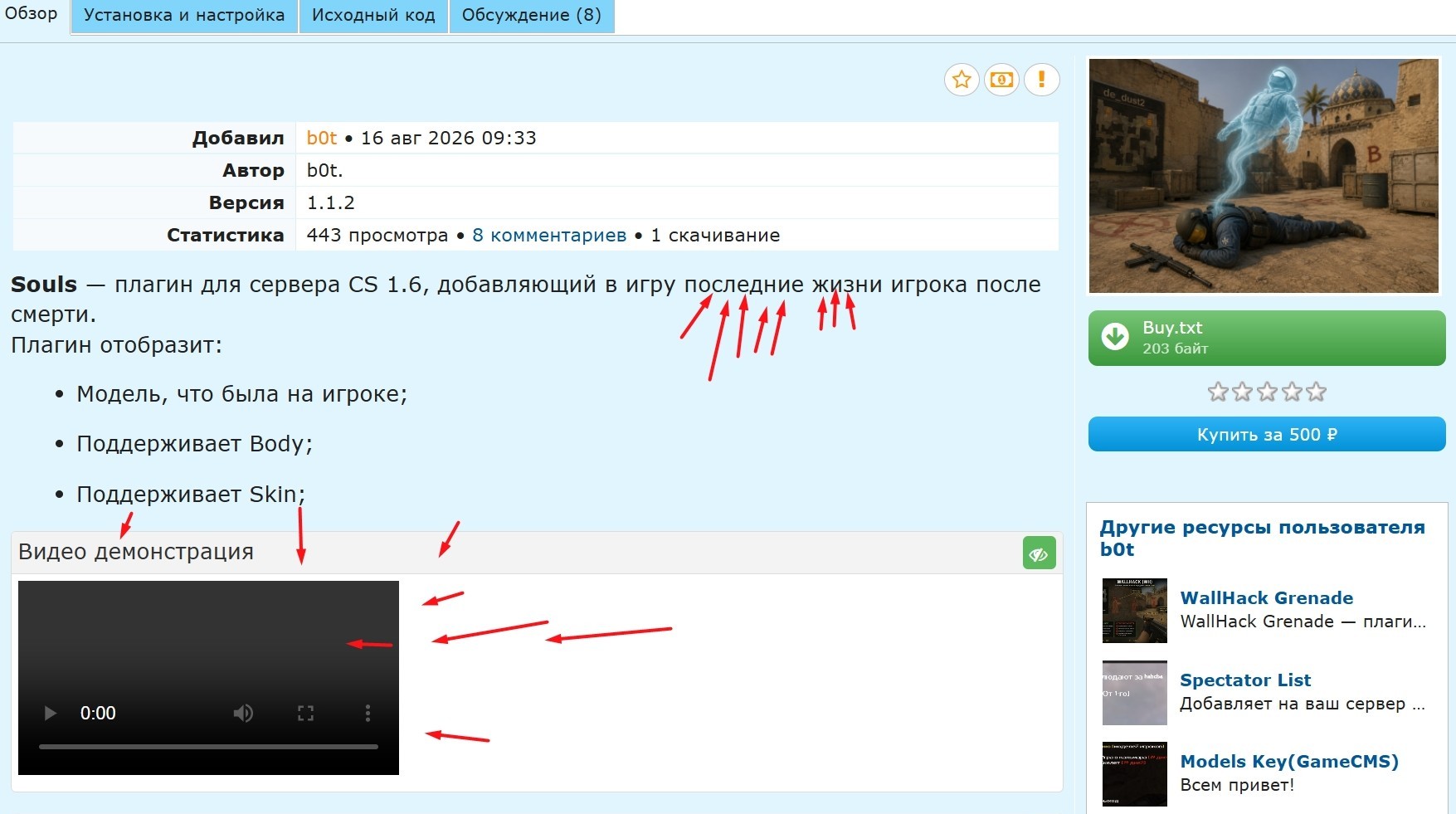Click the WallHack Grenade thumbnail
The height and width of the screenshot is (814, 1456).
tap(1134, 610)
